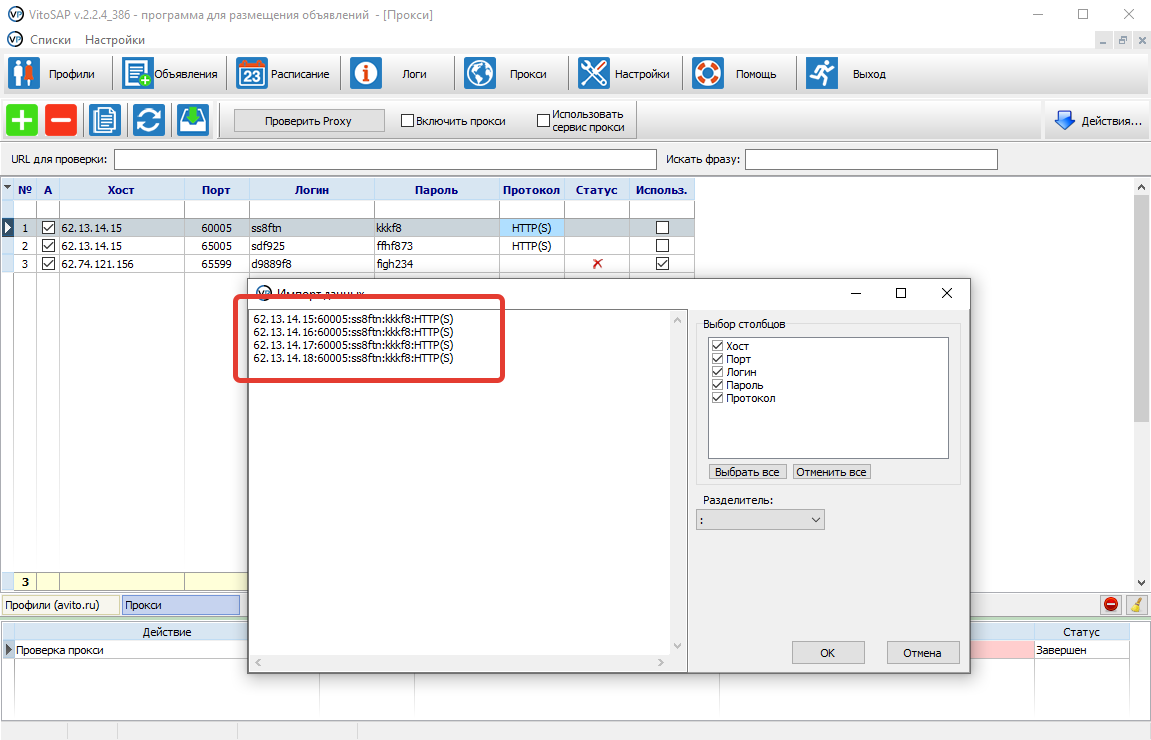Open the table grid menu triangle
The height and width of the screenshot is (740, 1151).
(x=8, y=188)
